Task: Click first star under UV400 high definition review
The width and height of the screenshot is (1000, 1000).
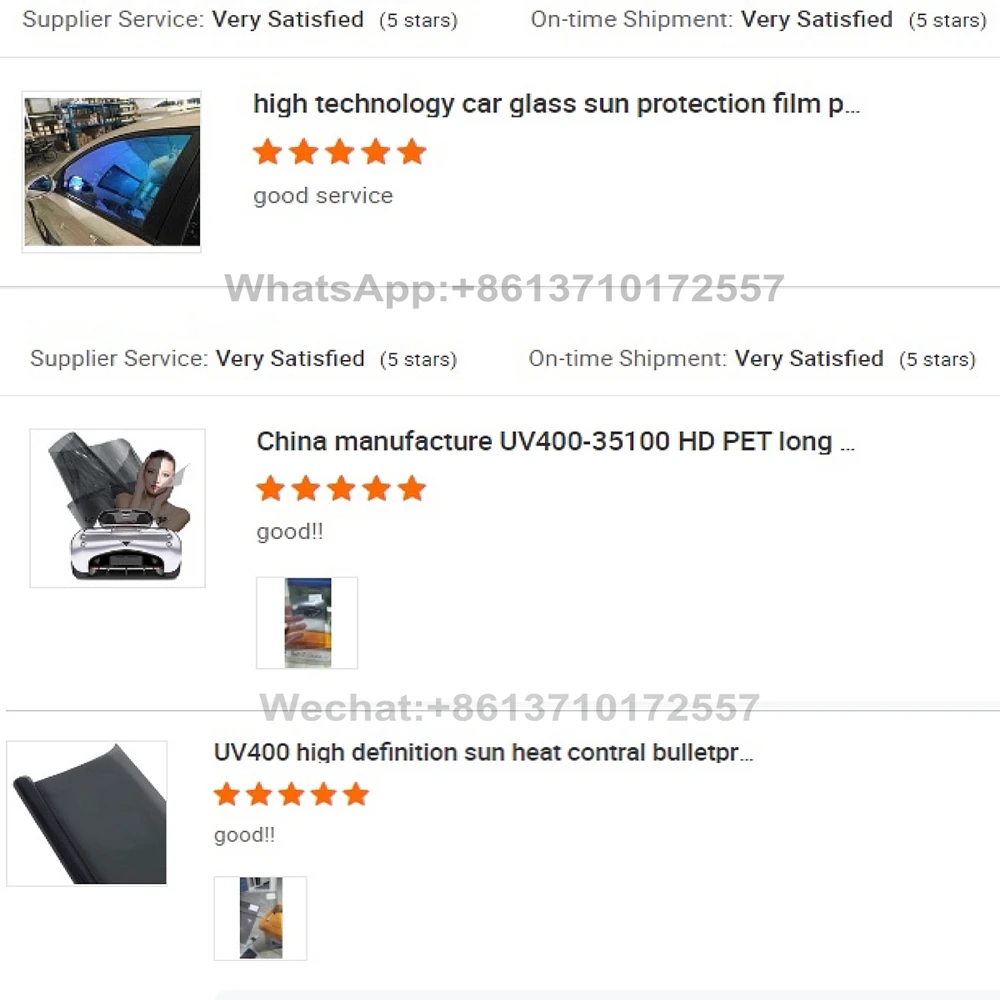Action: tap(226, 795)
